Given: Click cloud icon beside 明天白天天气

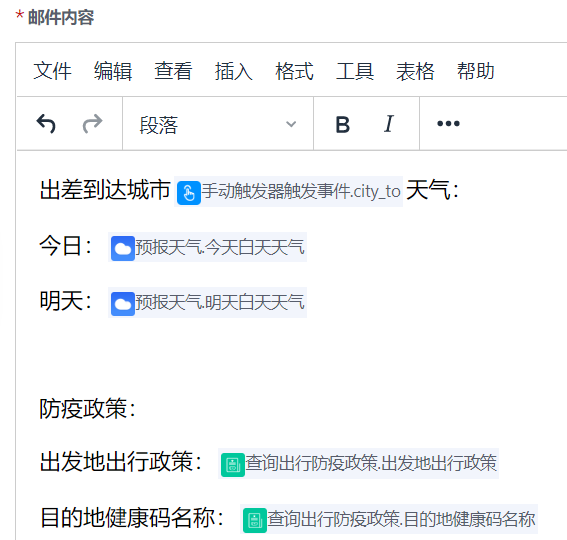Looking at the screenshot, I should point(123,304).
